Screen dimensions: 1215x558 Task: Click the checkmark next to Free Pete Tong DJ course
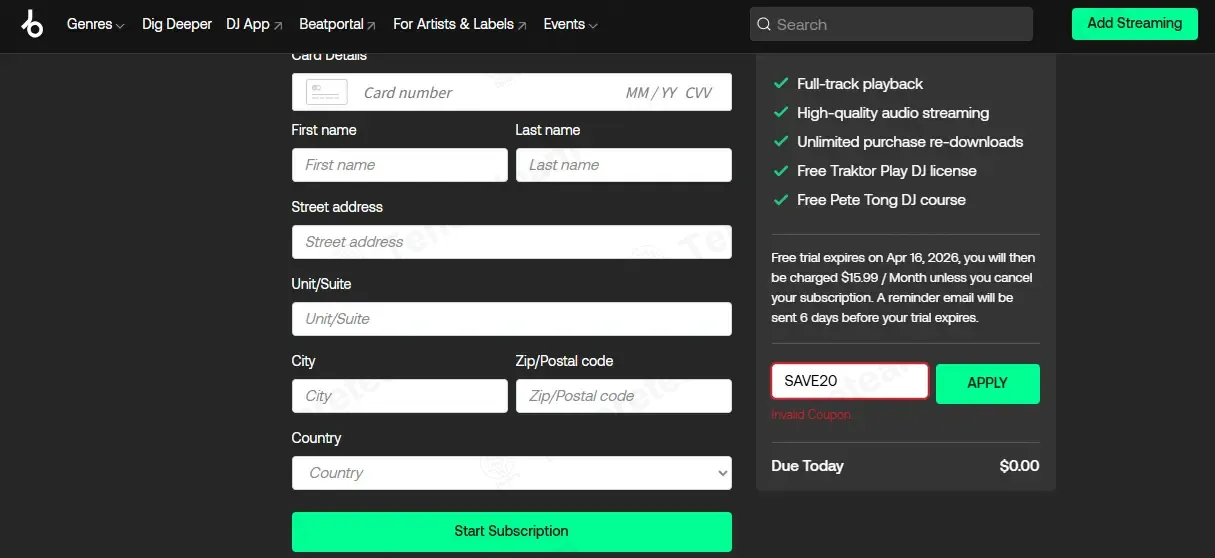(781, 200)
